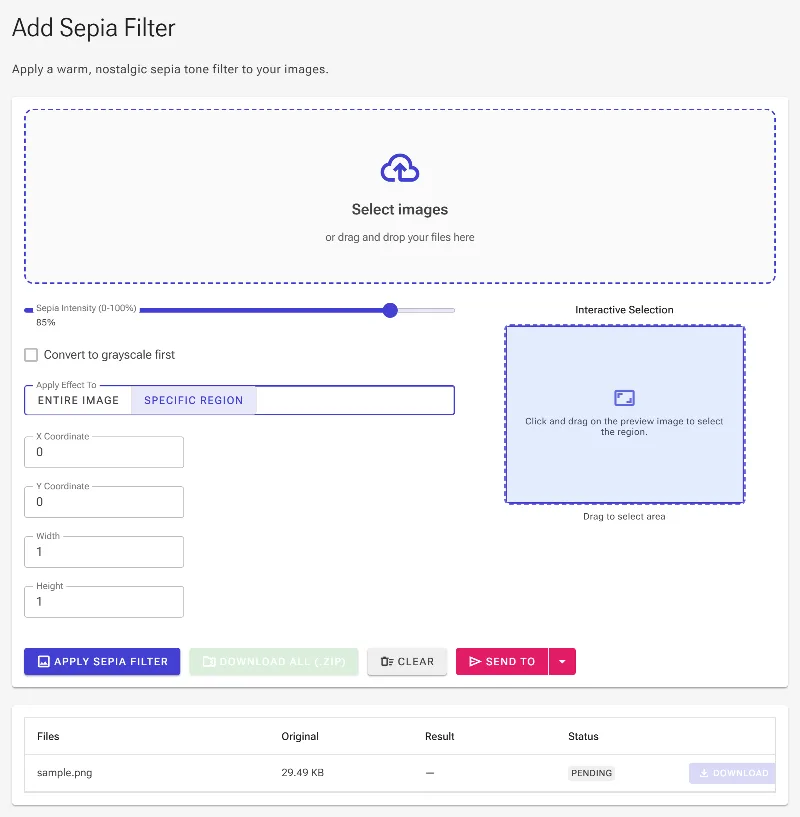Click the 29.49 KB original size

302,773
